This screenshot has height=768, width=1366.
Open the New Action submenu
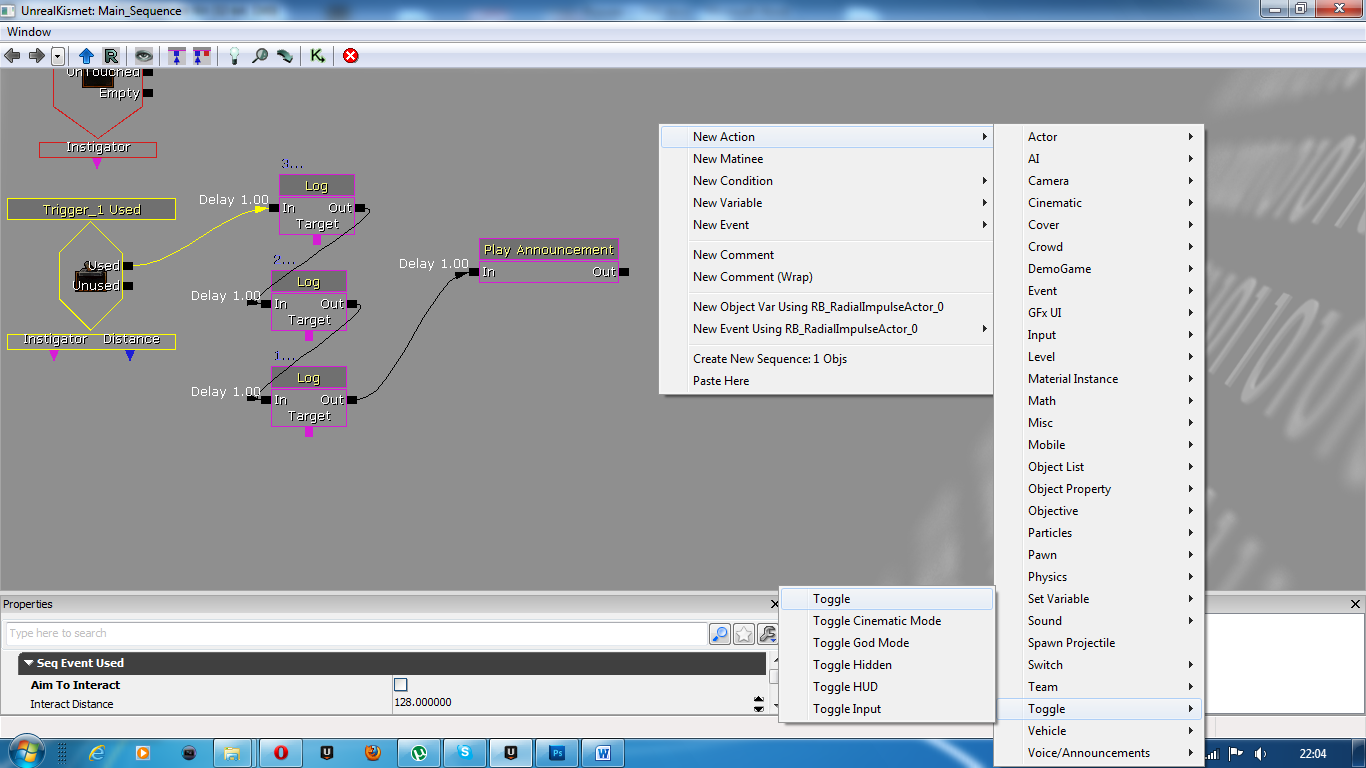tap(826, 137)
